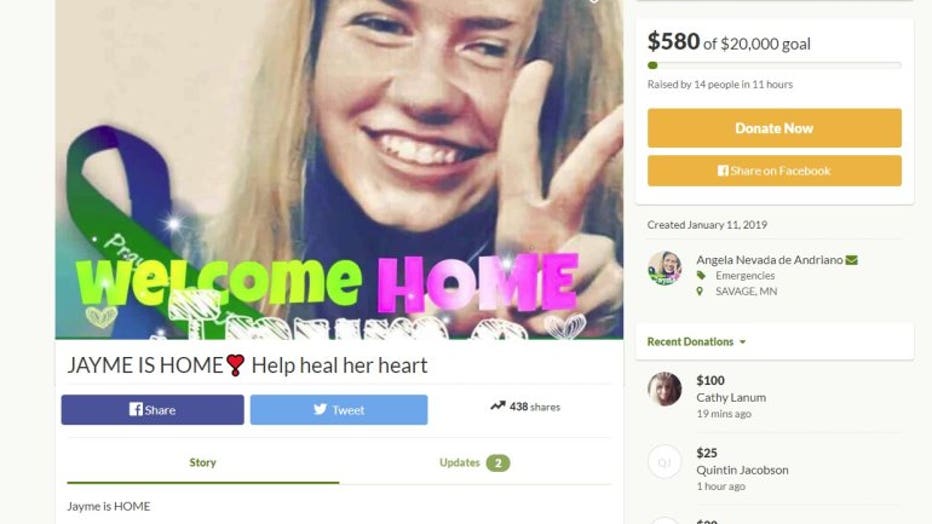Click the trending arrow icon beside 438 shares

pos(498,406)
